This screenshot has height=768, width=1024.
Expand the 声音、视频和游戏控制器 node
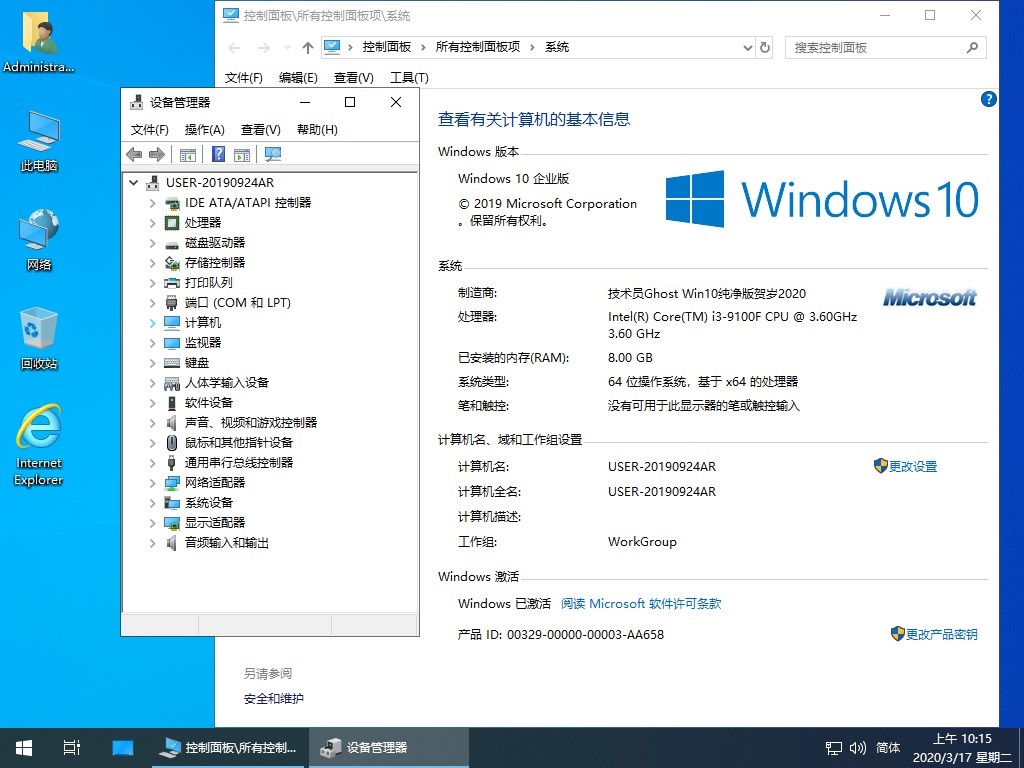click(x=152, y=423)
